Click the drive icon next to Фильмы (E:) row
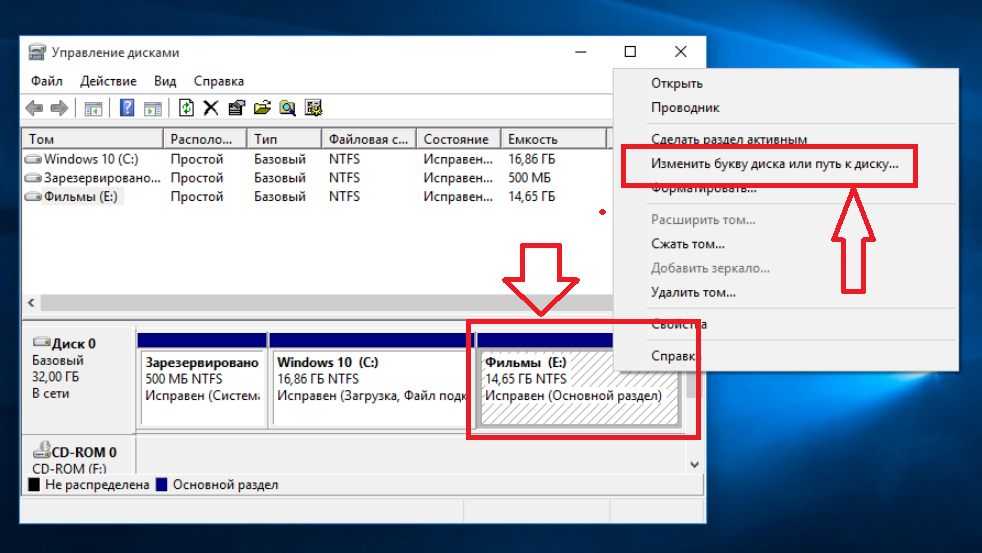 point(33,197)
